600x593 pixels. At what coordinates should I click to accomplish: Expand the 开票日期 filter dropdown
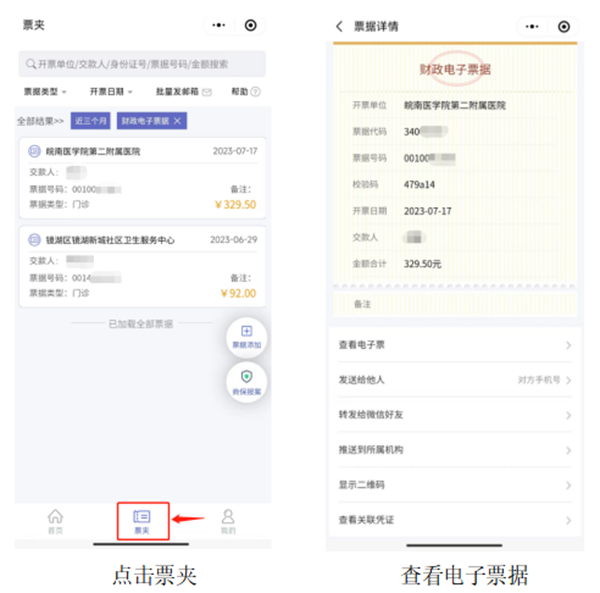(x=111, y=92)
